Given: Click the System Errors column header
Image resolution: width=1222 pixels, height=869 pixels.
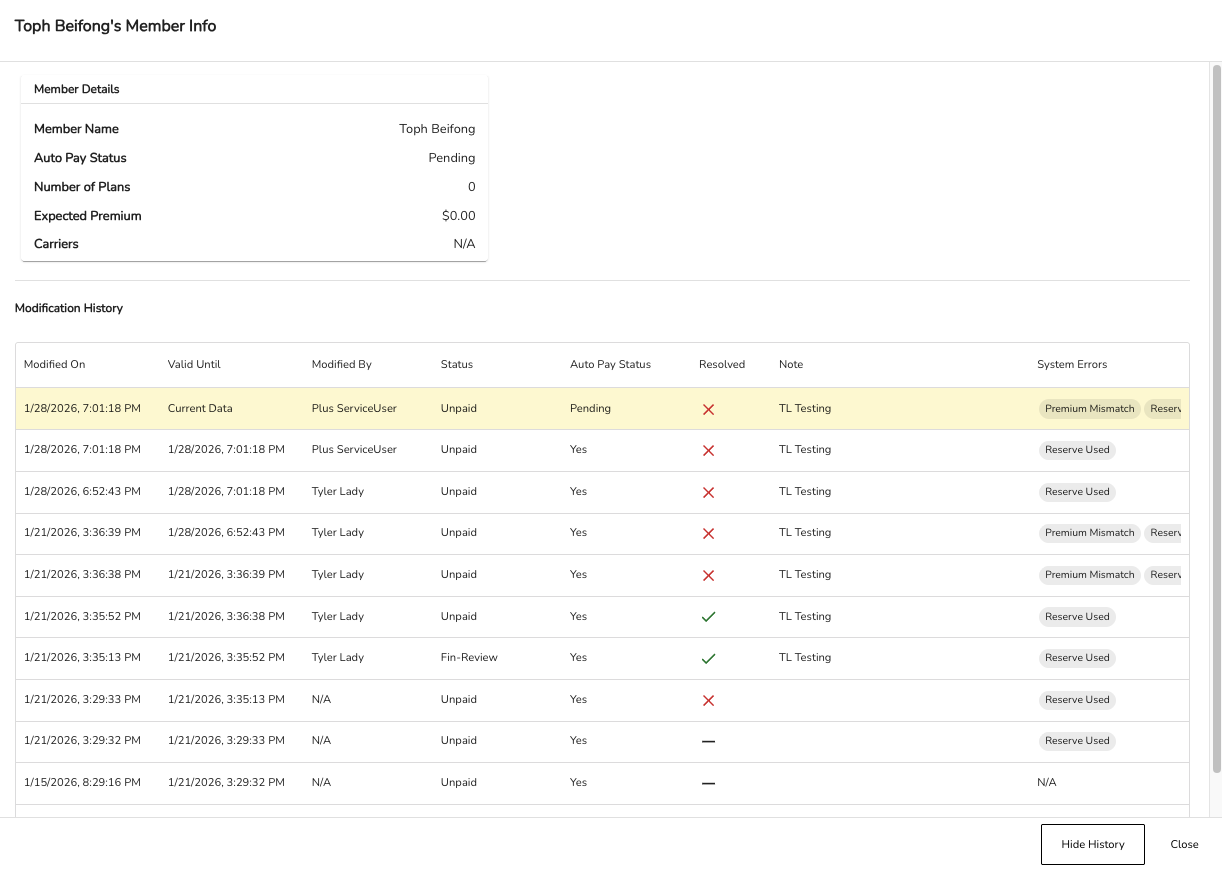Looking at the screenshot, I should (1072, 364).
